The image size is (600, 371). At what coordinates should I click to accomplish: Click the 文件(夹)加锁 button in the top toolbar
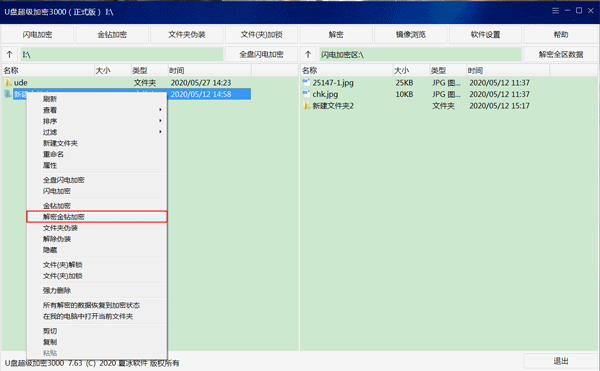(x=261, y=34)
